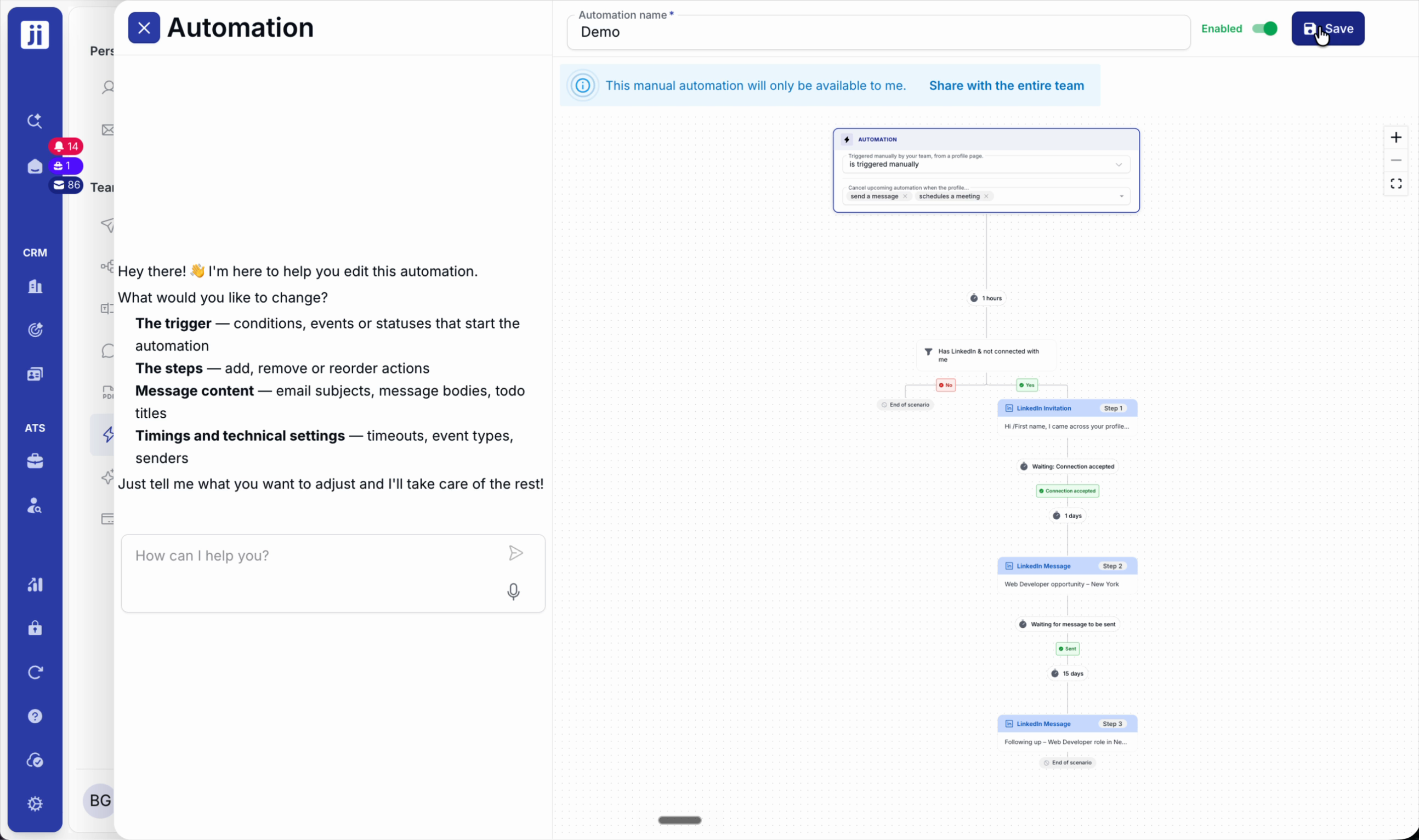Toggle the Enabled automation switch
The height and width of the screenshot is (840, 1419).
(x=1264, y=29)
